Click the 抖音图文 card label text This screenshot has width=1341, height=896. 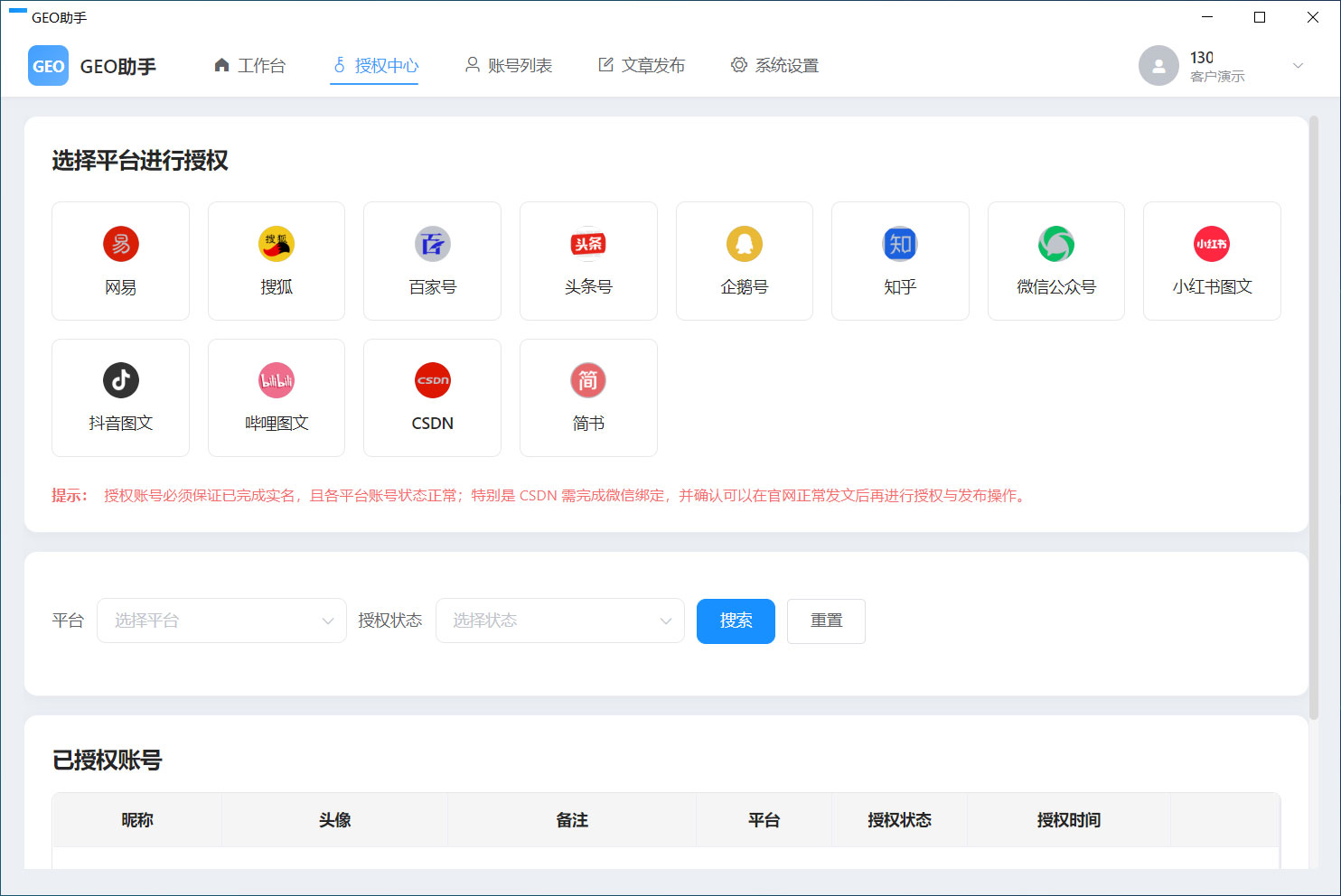(x=121, y=424)
